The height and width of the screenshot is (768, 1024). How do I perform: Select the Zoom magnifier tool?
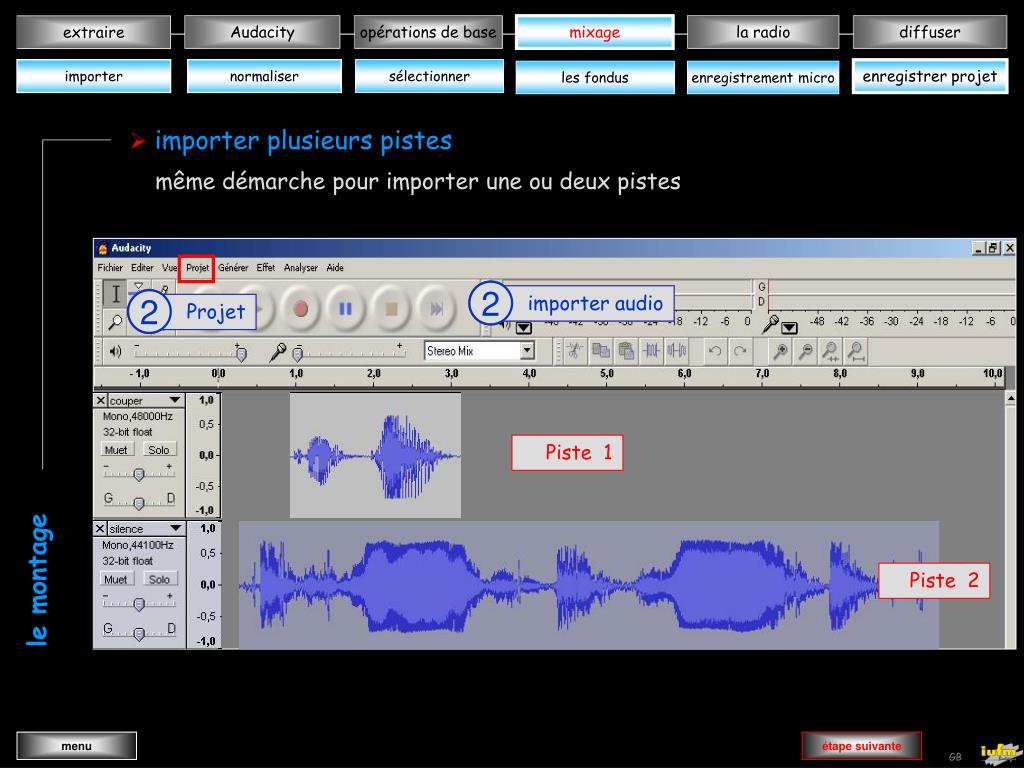pos(116,321)
